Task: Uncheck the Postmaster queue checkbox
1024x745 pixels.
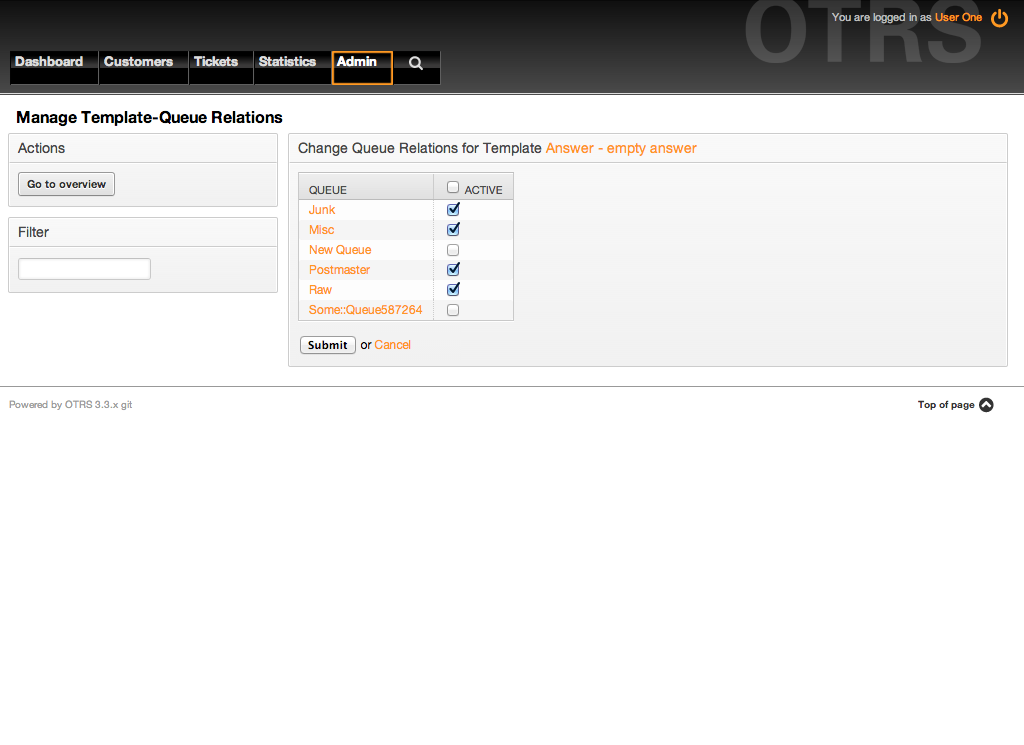Action: [x=453, y=270]
